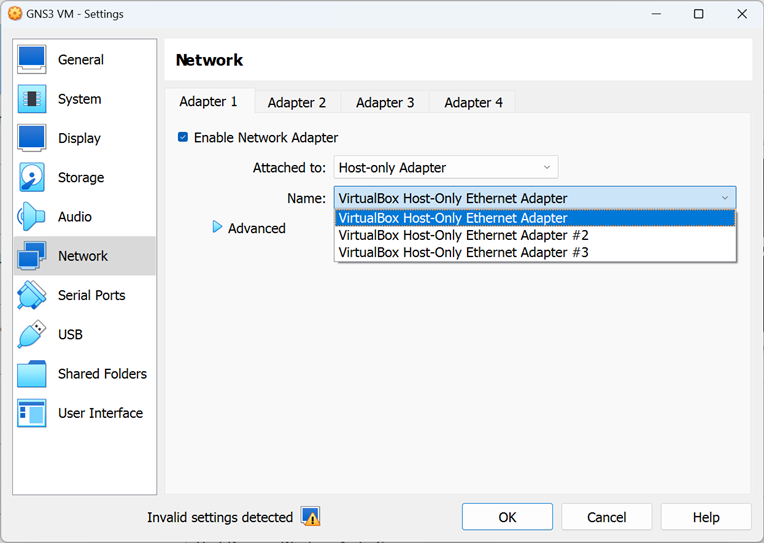
Task: Open the Attached to dropdown
Action: (446, 168)
